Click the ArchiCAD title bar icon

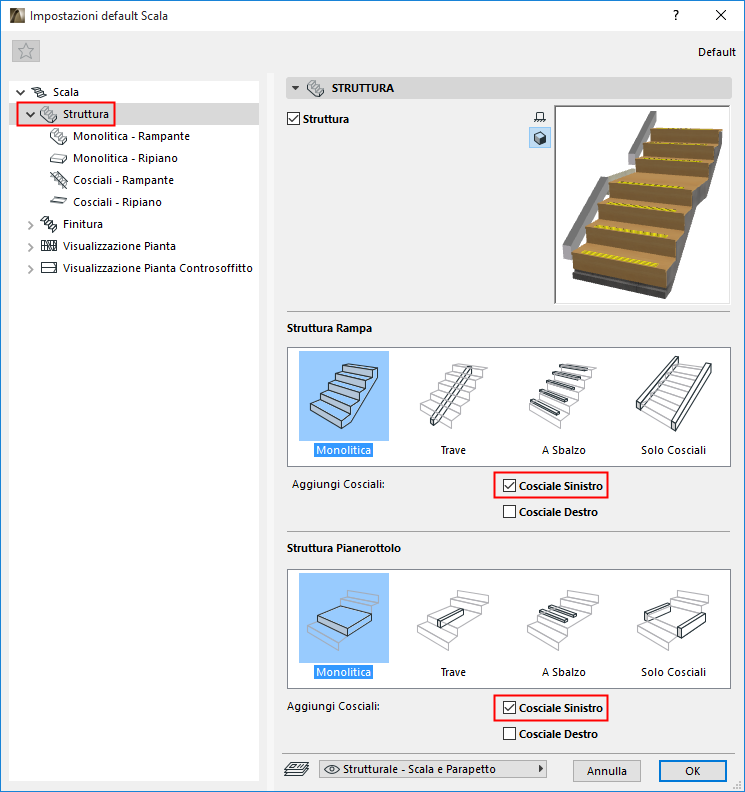(17, 16)
